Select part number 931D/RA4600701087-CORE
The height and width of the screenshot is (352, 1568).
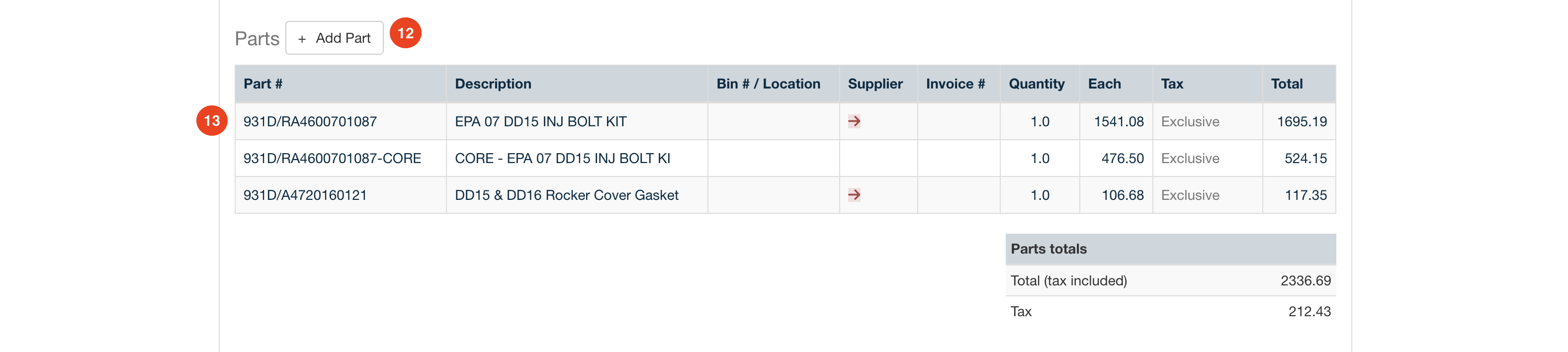pos(333,158)
